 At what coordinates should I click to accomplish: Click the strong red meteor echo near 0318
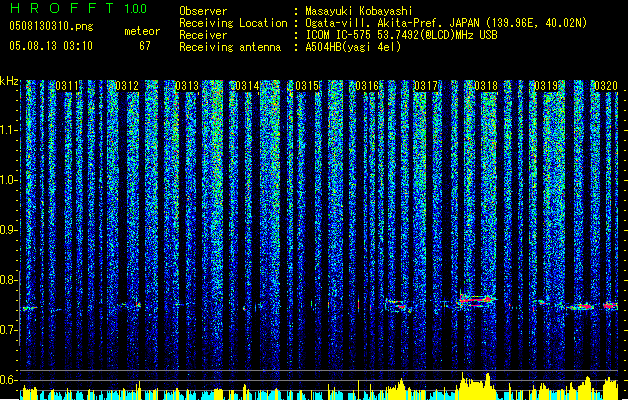[477, 301]
